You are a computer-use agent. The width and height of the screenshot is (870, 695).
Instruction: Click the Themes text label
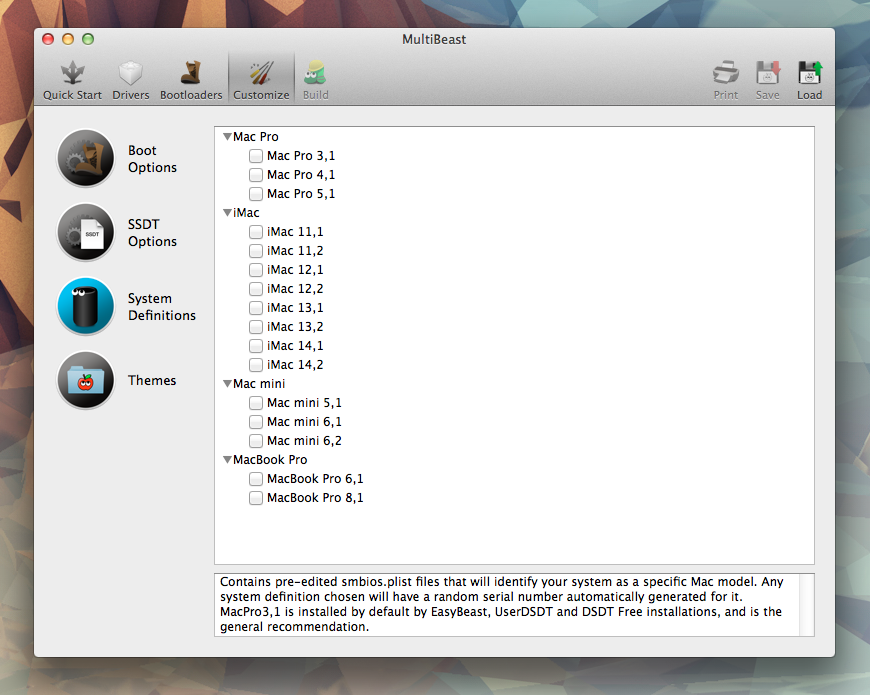(x=151, y=381)
